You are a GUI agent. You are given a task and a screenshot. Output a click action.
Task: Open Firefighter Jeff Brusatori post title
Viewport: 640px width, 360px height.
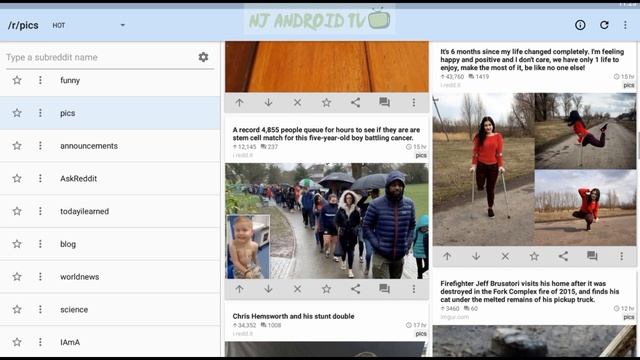(x=530, y=291)
